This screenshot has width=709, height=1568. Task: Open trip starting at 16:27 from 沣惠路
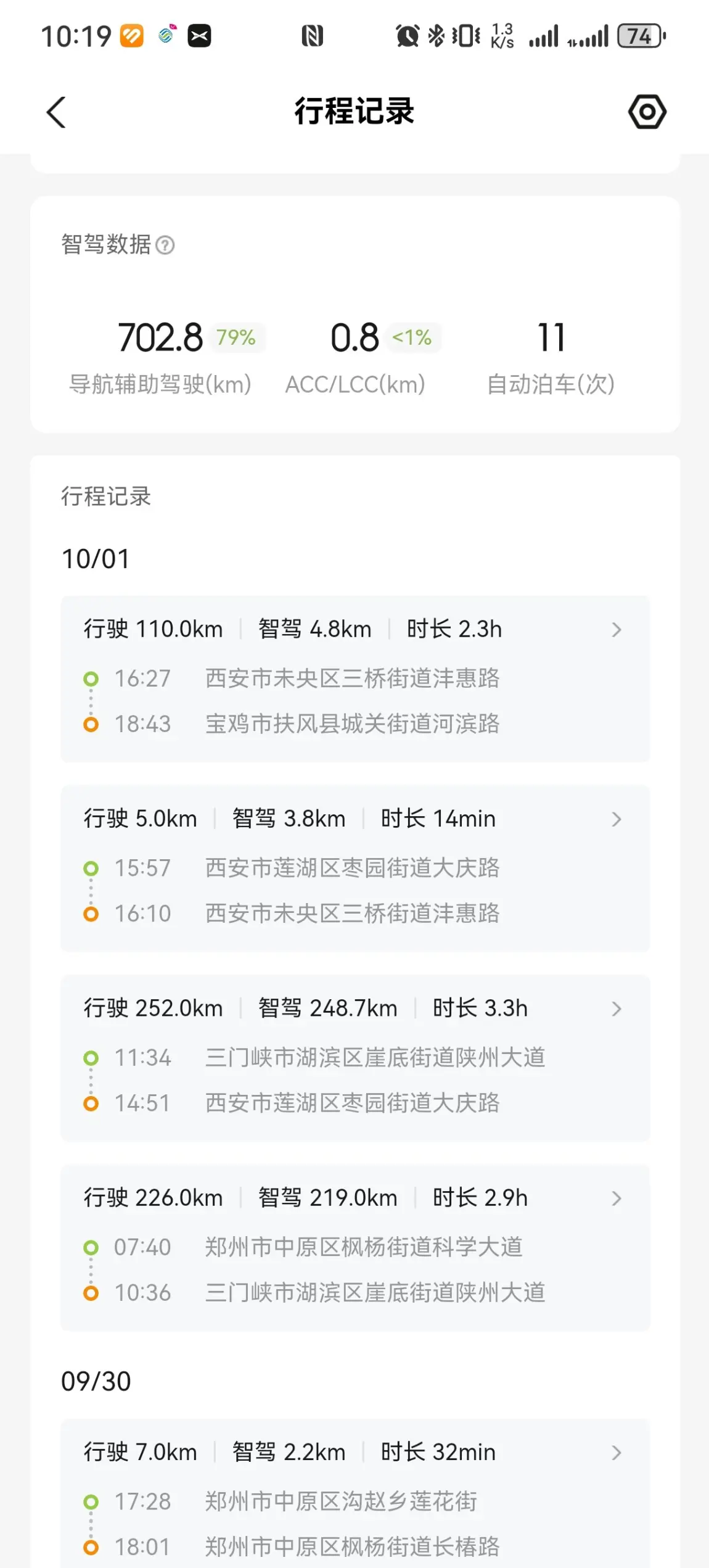pyautogui.click(x=351, y=679)
